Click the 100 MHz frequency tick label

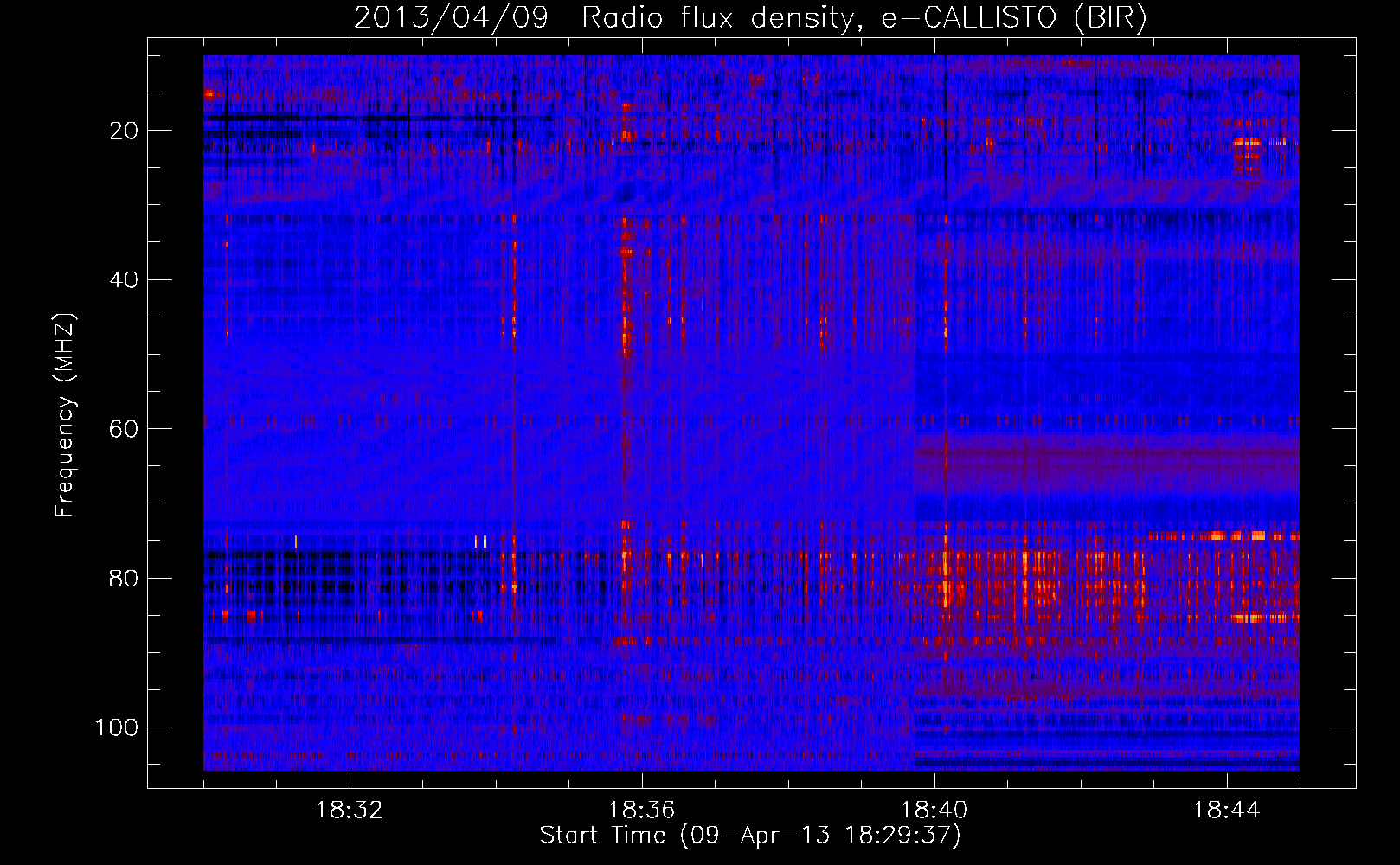(x=117, y=727)
